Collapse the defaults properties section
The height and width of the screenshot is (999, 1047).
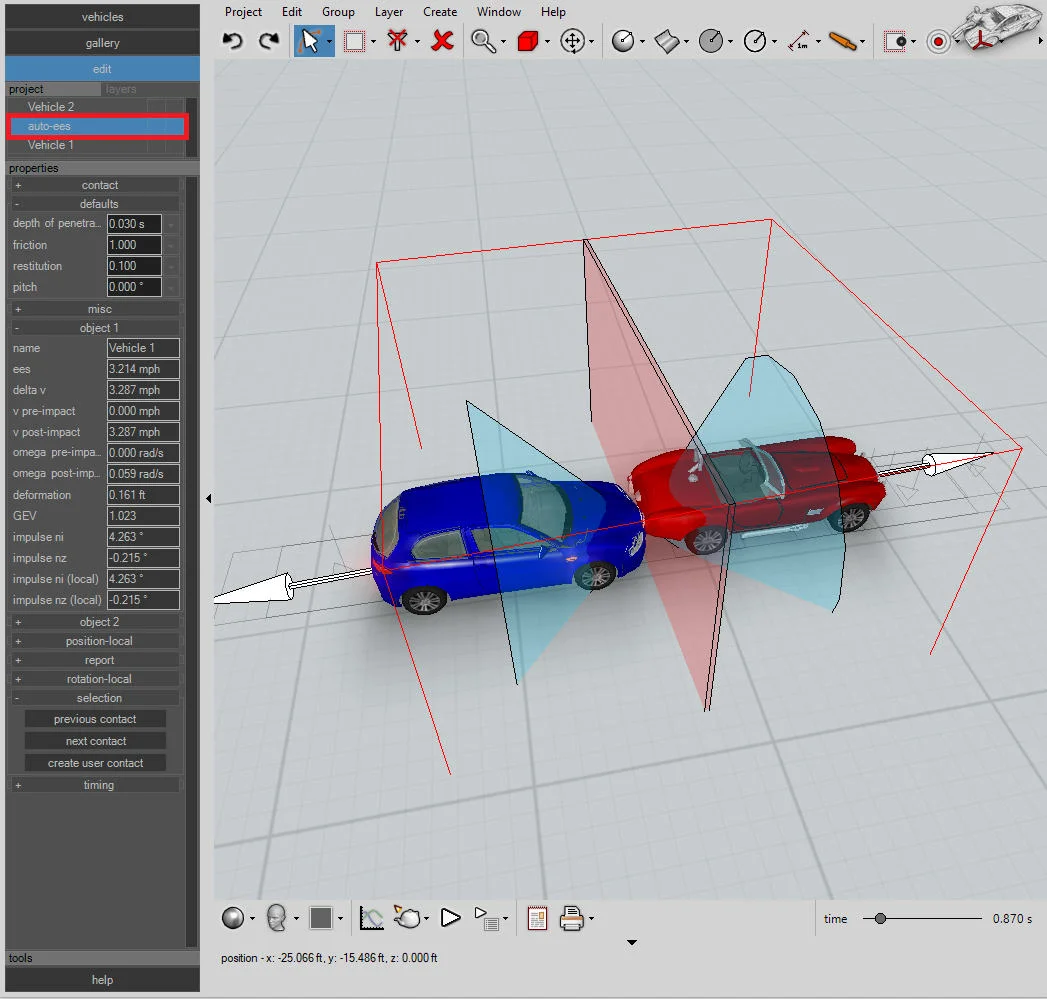94,204
